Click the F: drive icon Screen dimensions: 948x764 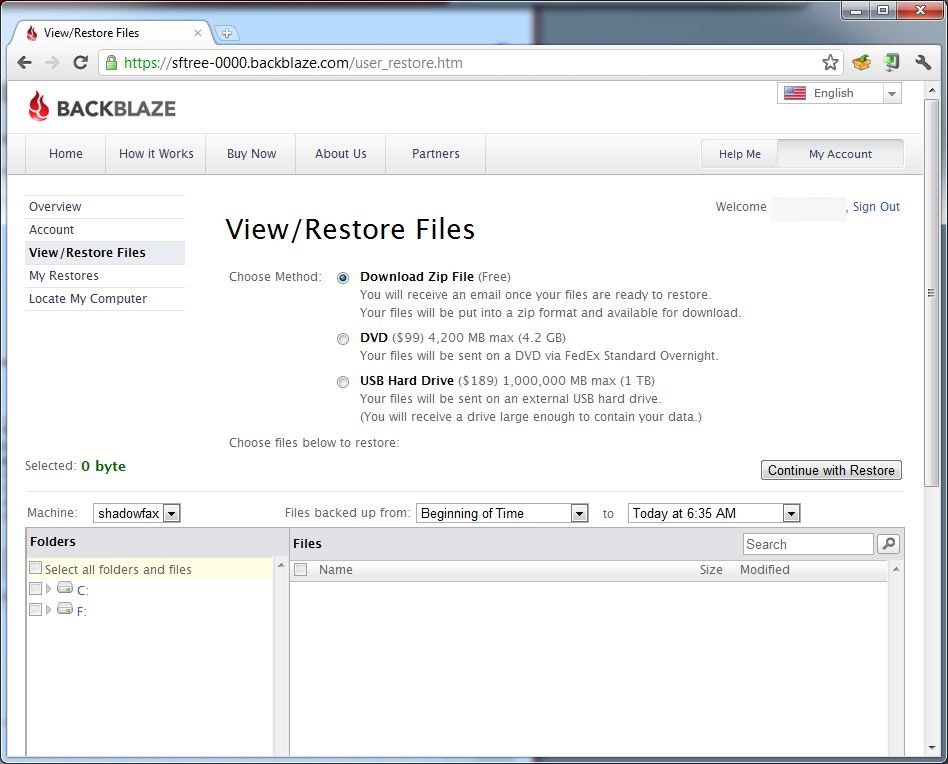tap(65, 609)
